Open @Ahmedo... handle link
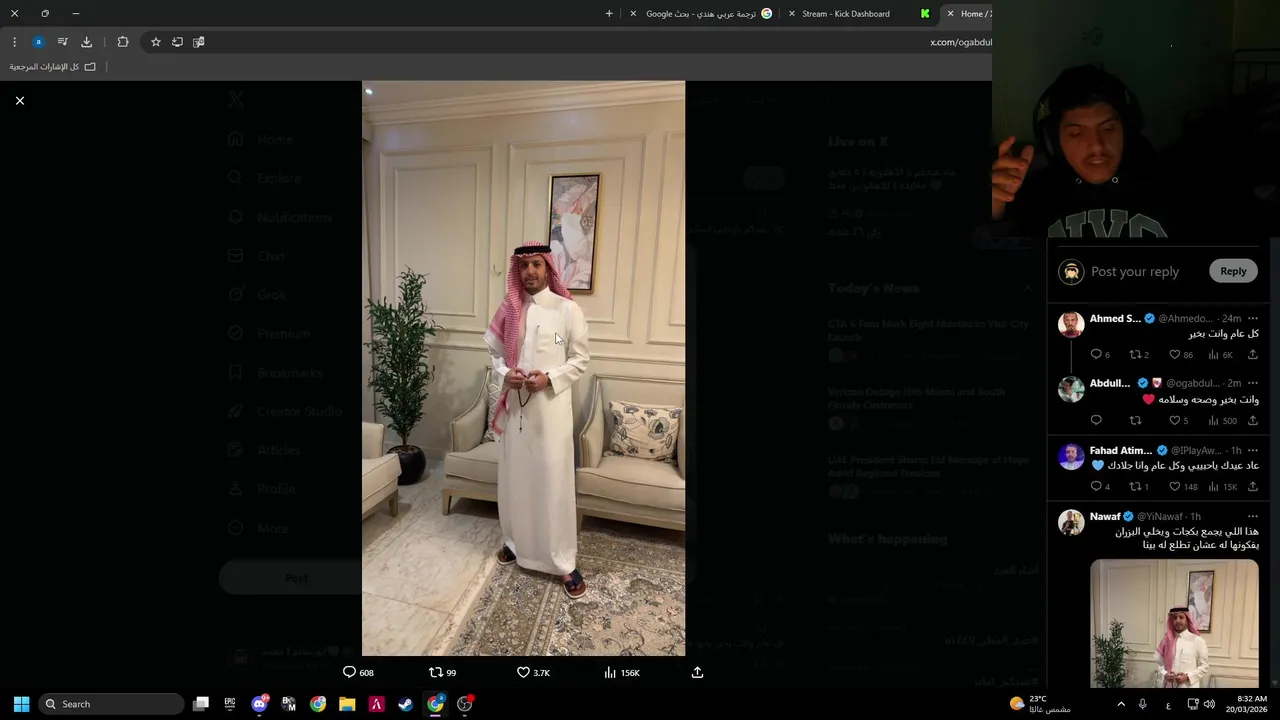The height and width of the screenshot is (720, 1280). [x=1185, y=319]
